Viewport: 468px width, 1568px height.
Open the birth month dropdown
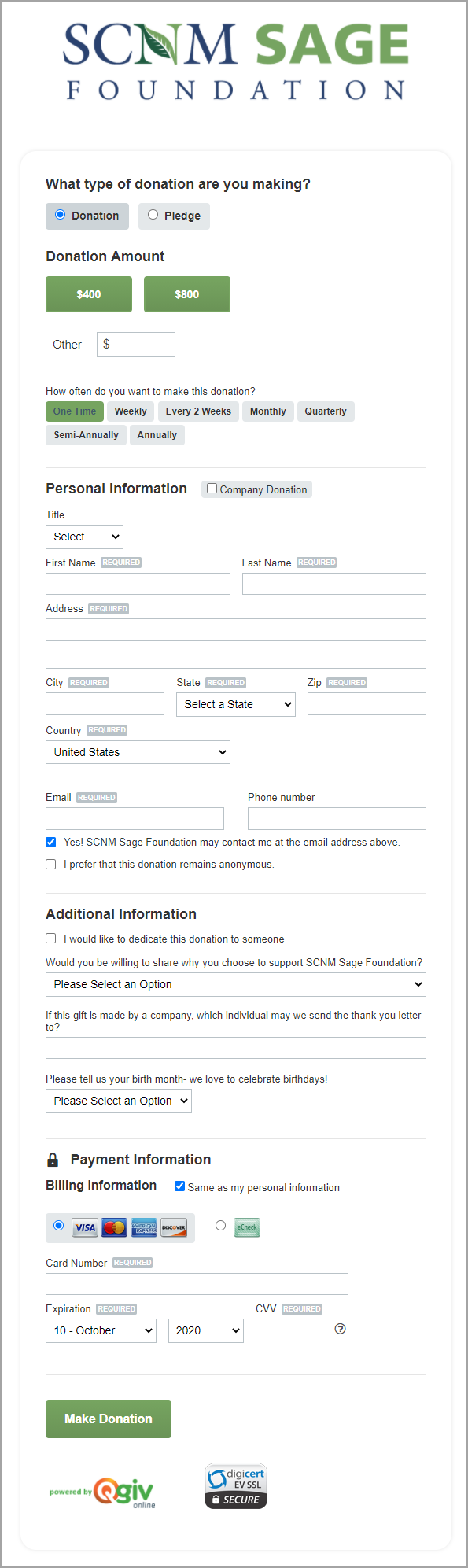[119, 1101]
